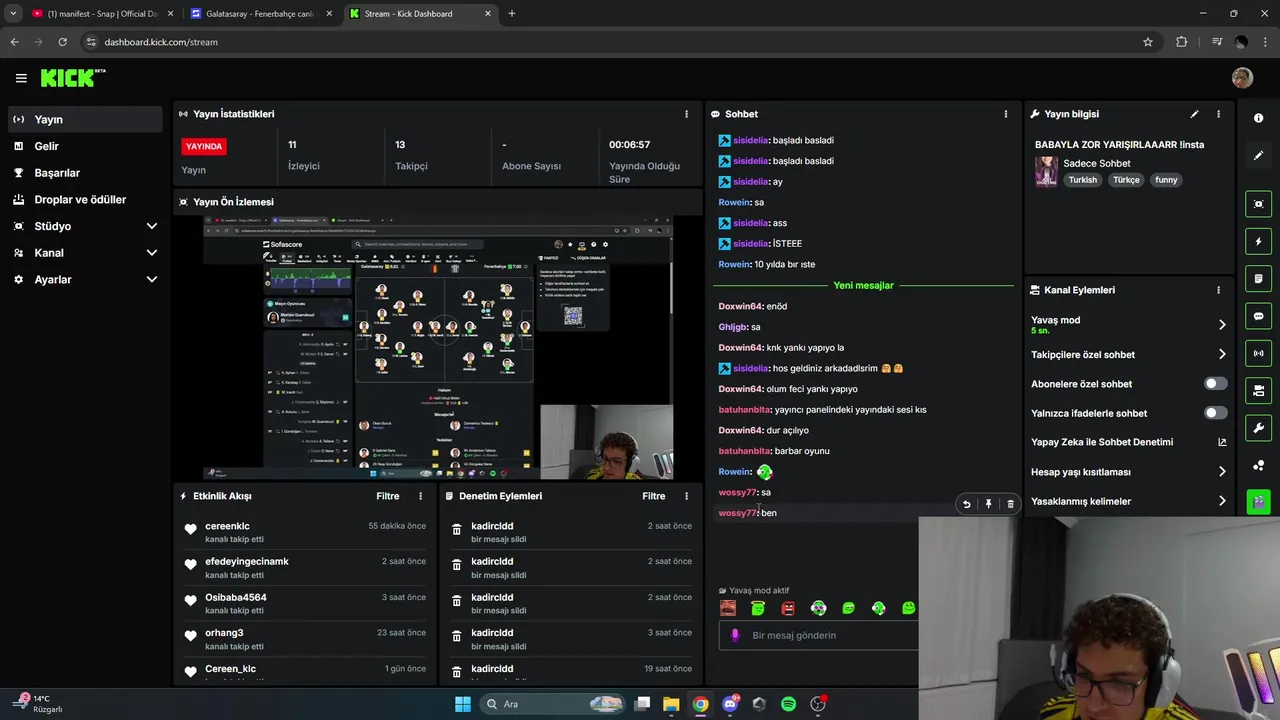This screenshot has height=720, width=1280.
Task: Insert the green halo emote
Action: 758,608
